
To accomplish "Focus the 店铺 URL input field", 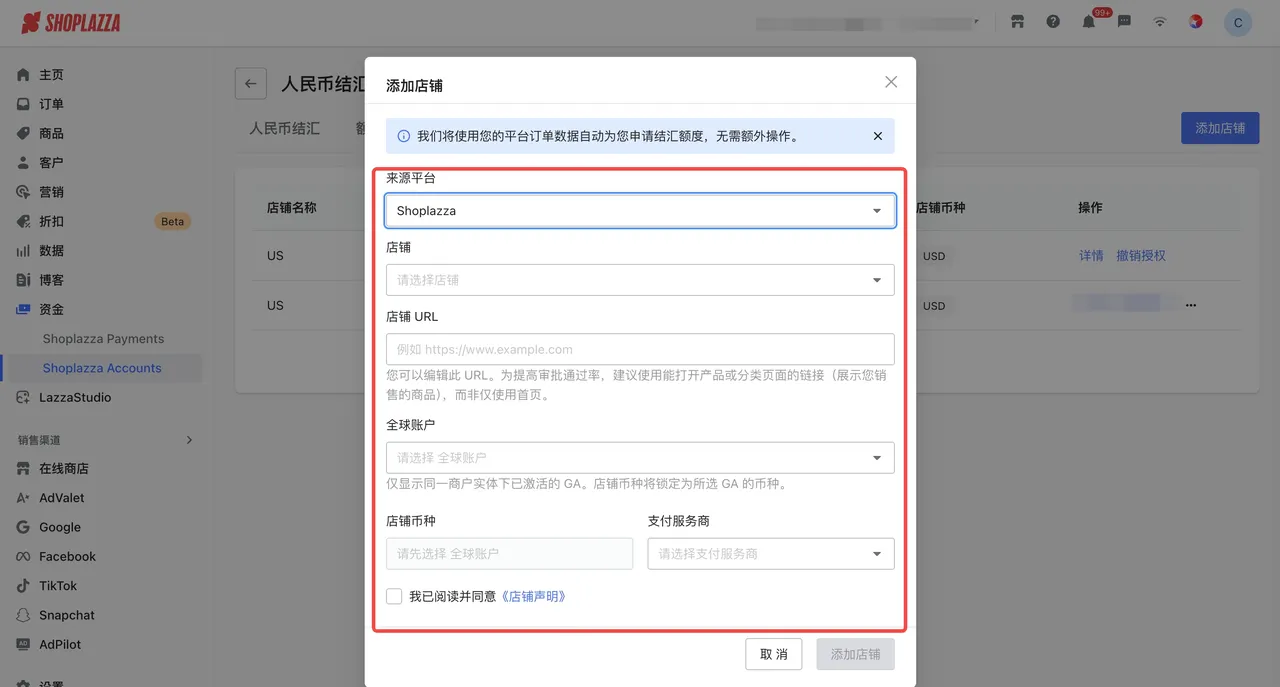I will tap(640, 349).
